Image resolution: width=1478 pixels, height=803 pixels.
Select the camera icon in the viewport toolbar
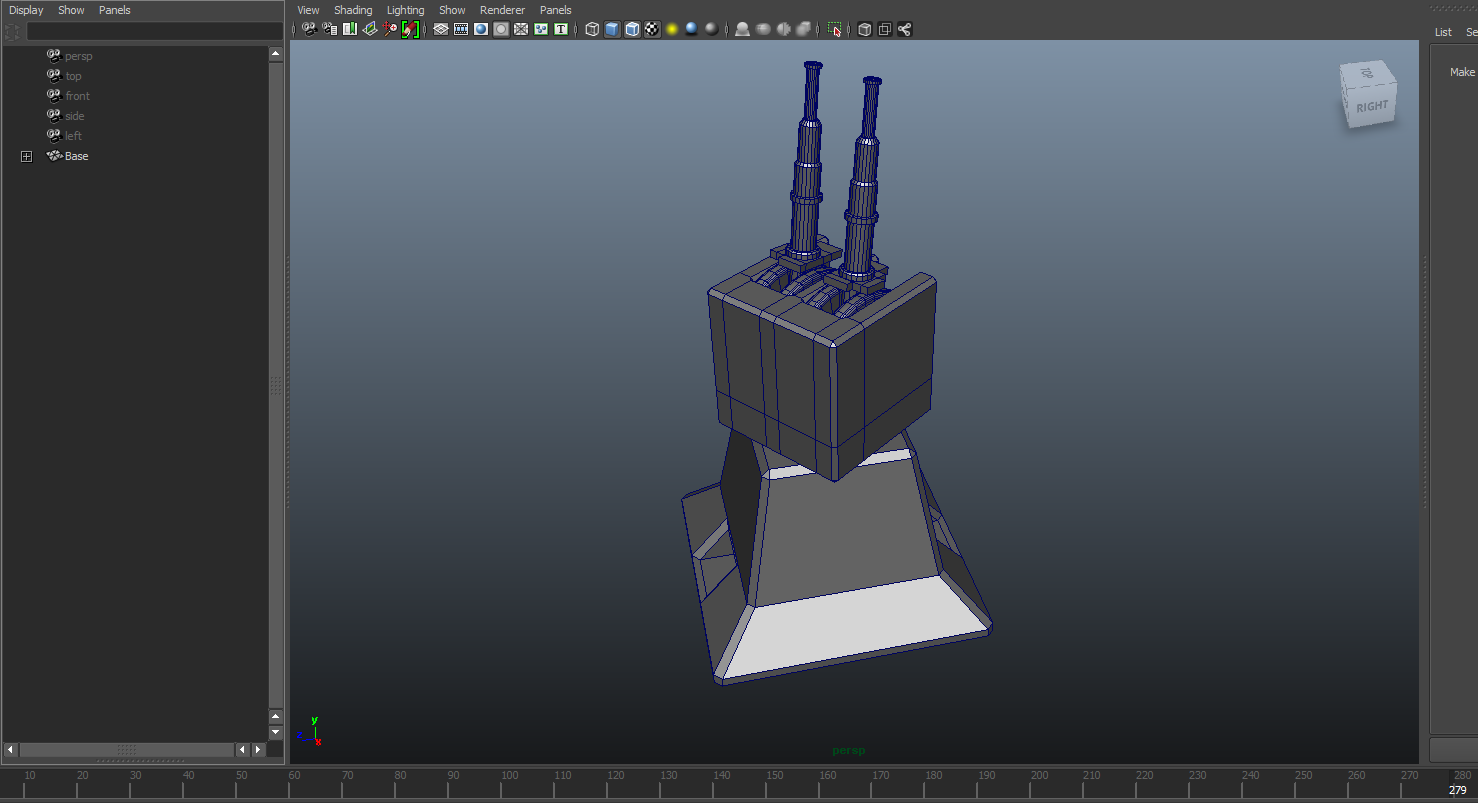pos(309,29)
